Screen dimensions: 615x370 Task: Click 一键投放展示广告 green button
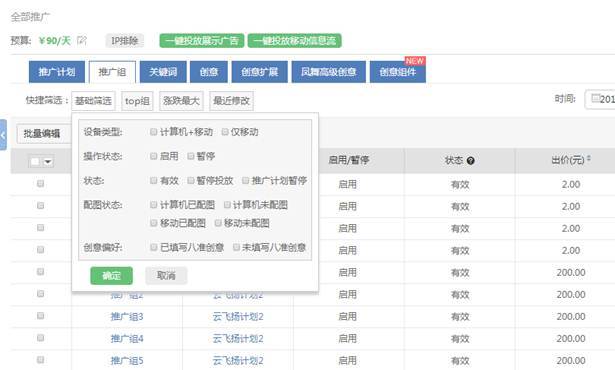(x=202, y=40)
